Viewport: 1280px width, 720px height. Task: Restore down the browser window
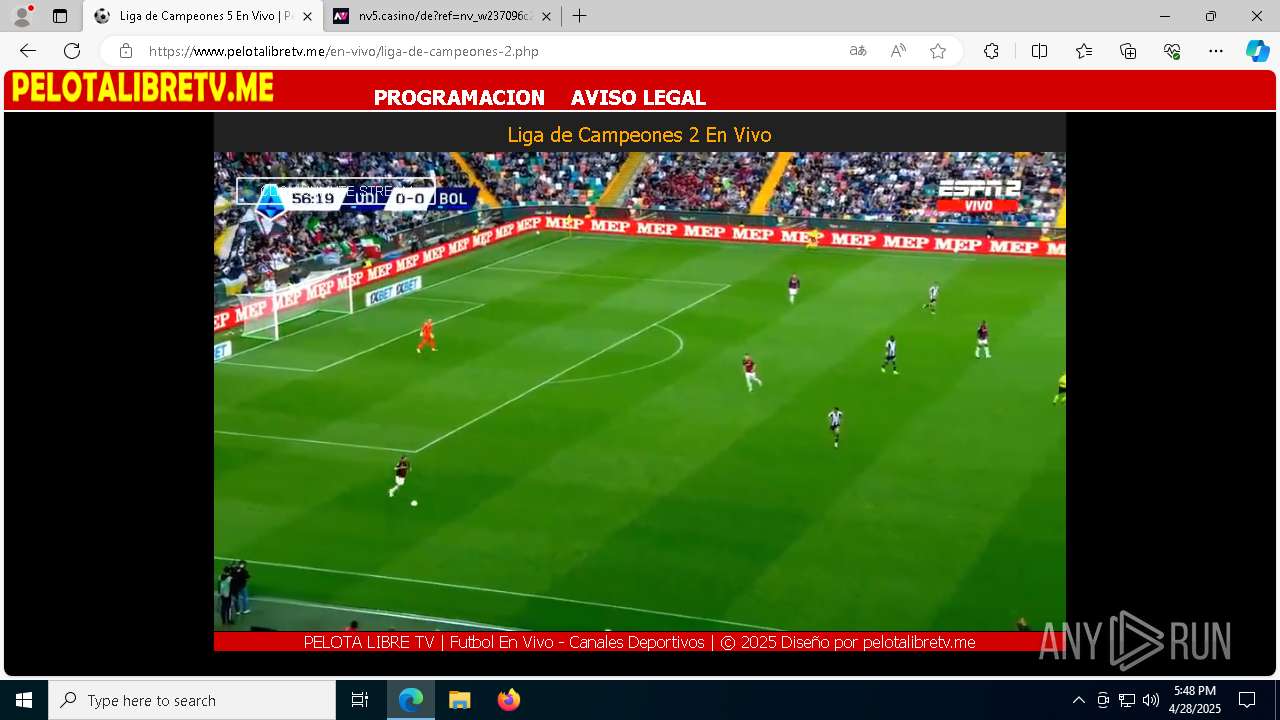coord(1211,16)
